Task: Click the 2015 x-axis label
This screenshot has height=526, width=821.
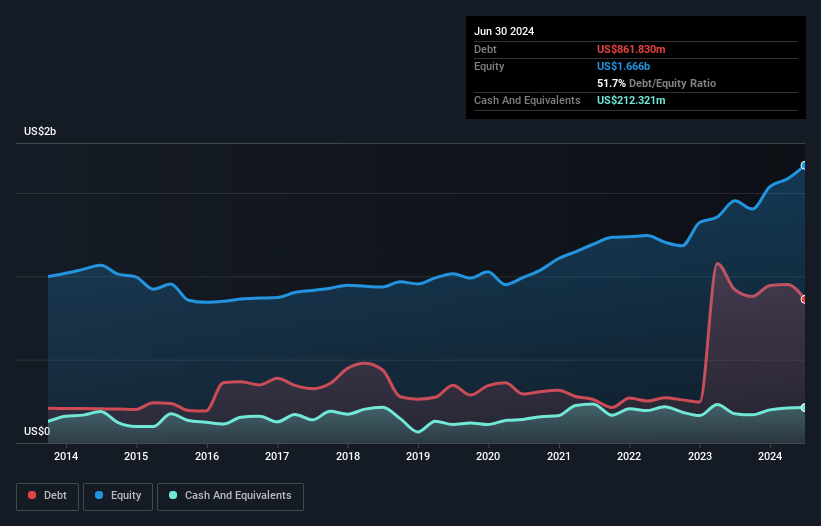Action: (136, 456)
